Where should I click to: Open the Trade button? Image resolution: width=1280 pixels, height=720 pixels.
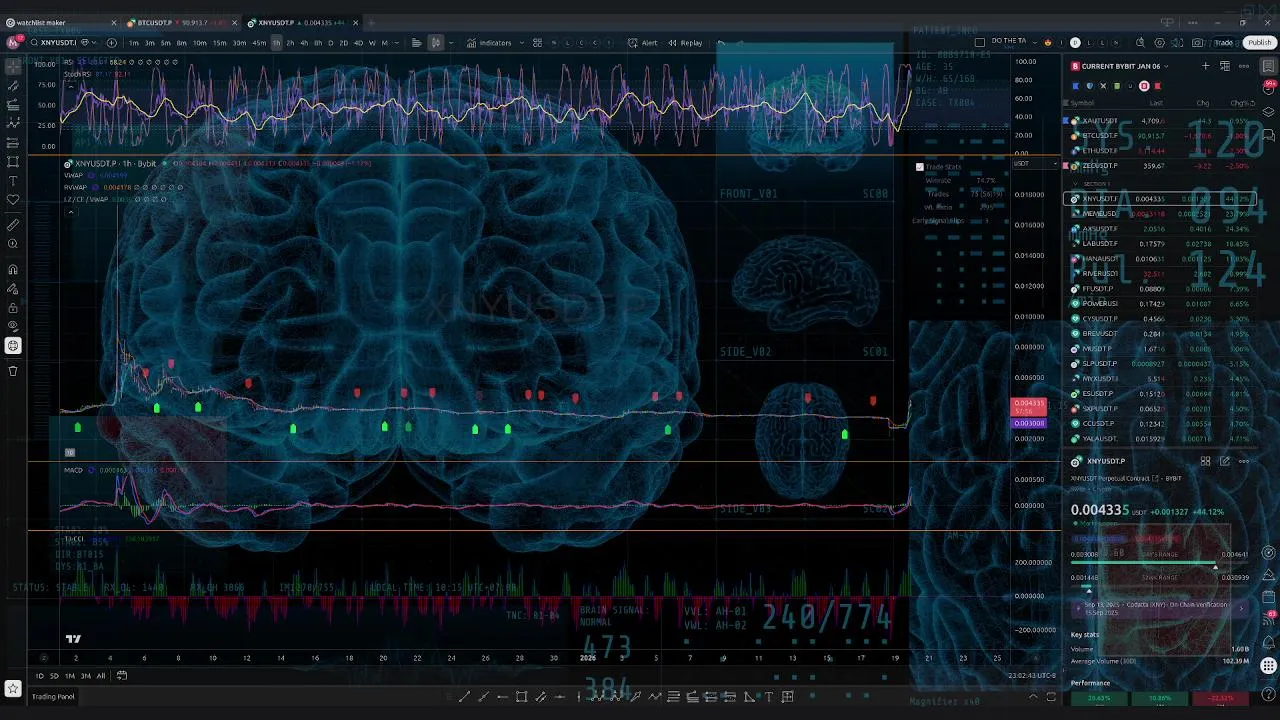coord(1224,43)
